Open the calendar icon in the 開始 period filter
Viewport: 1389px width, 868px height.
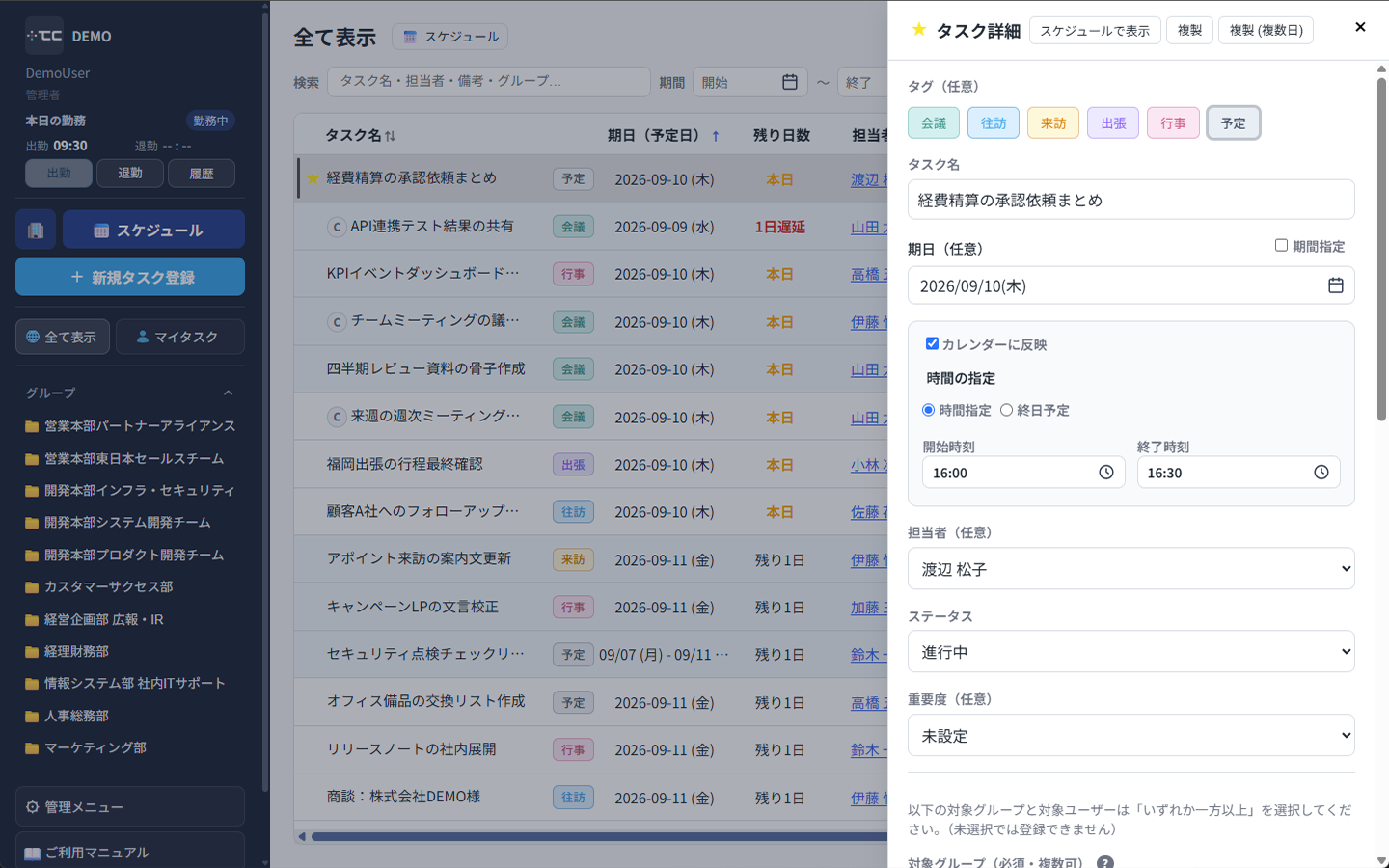click(789, 82)
